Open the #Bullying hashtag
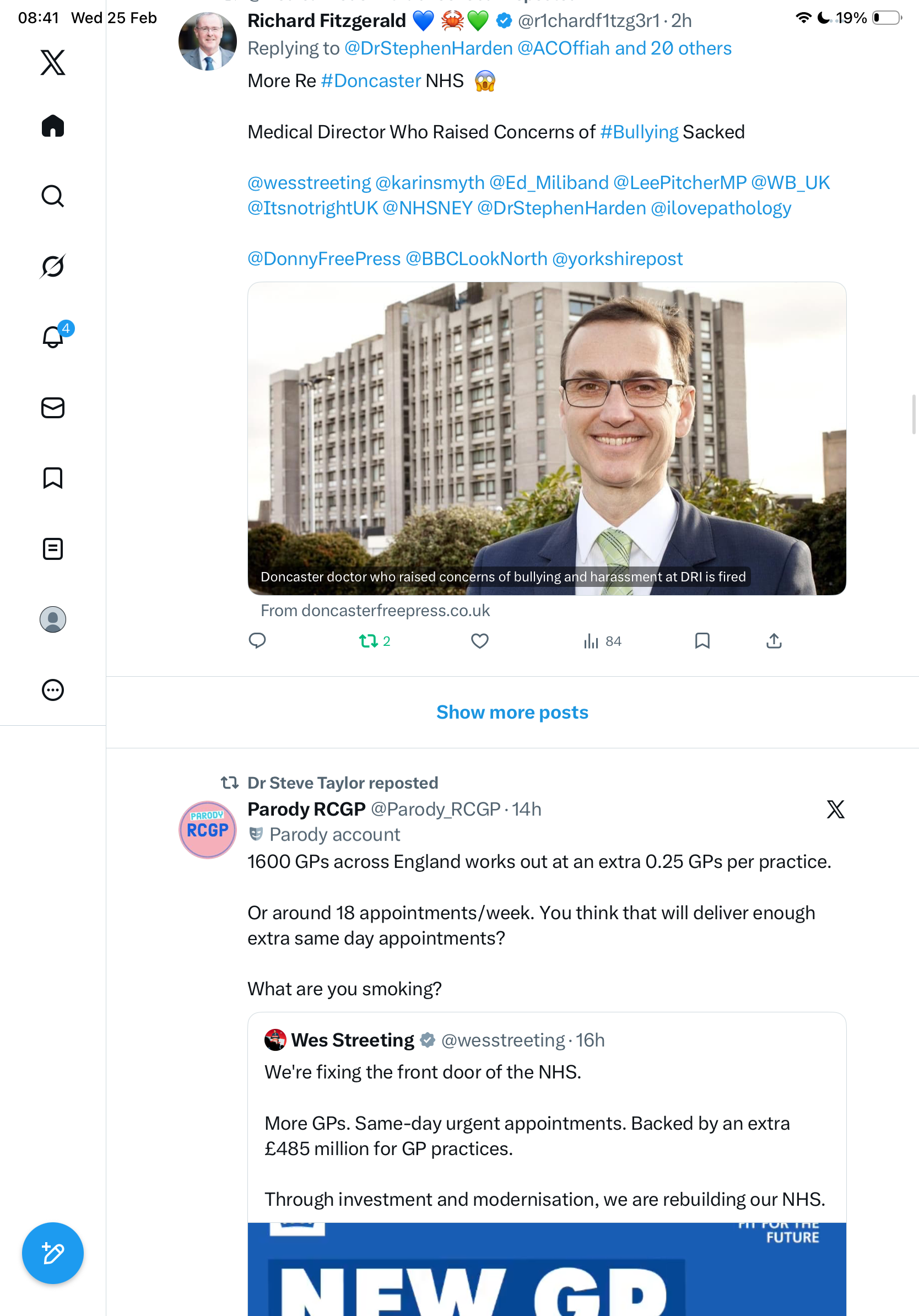The height and width of the screenshot is (1316, 919). [x=639, y=132]
